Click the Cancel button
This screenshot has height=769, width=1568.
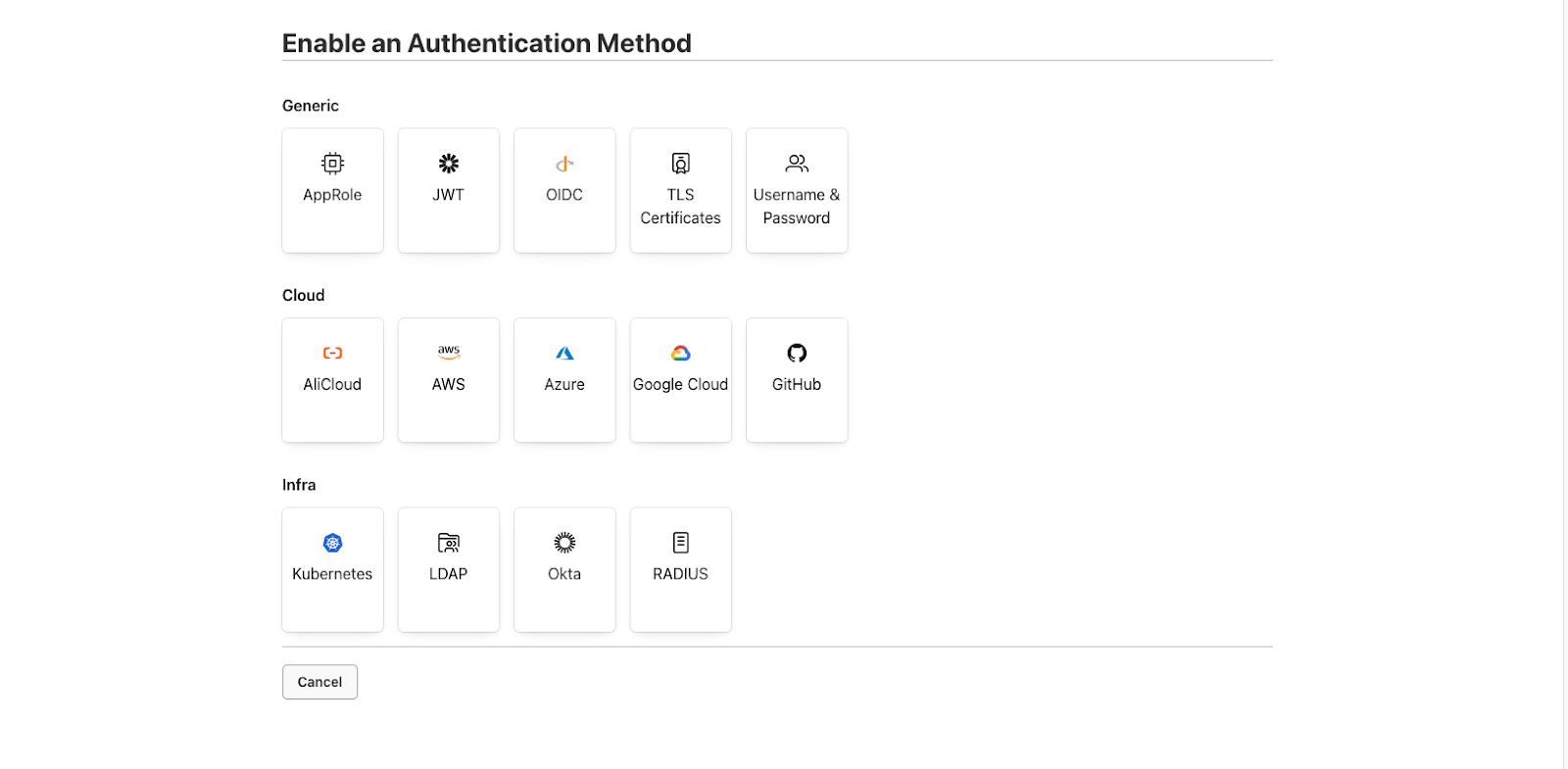319,682
